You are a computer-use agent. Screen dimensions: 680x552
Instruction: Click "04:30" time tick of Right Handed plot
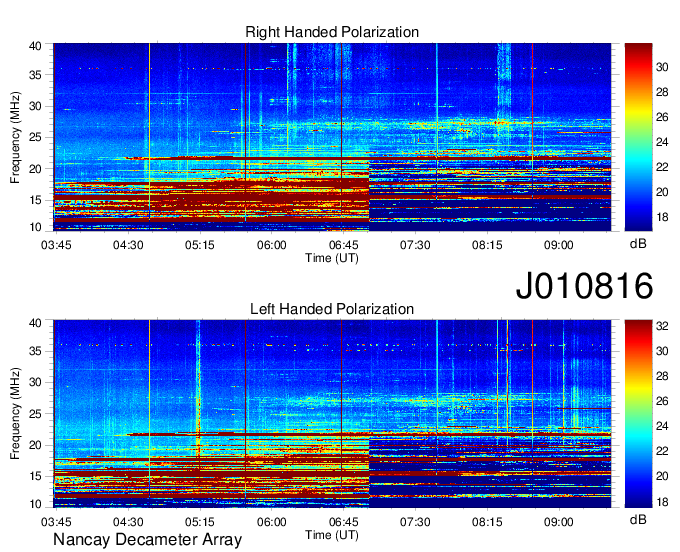(x=128, y=245)
